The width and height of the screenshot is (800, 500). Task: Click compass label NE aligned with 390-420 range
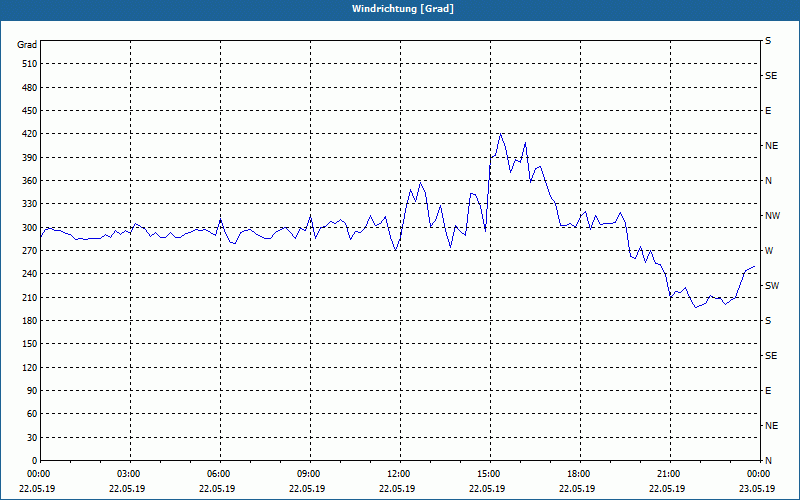point(771,146)
